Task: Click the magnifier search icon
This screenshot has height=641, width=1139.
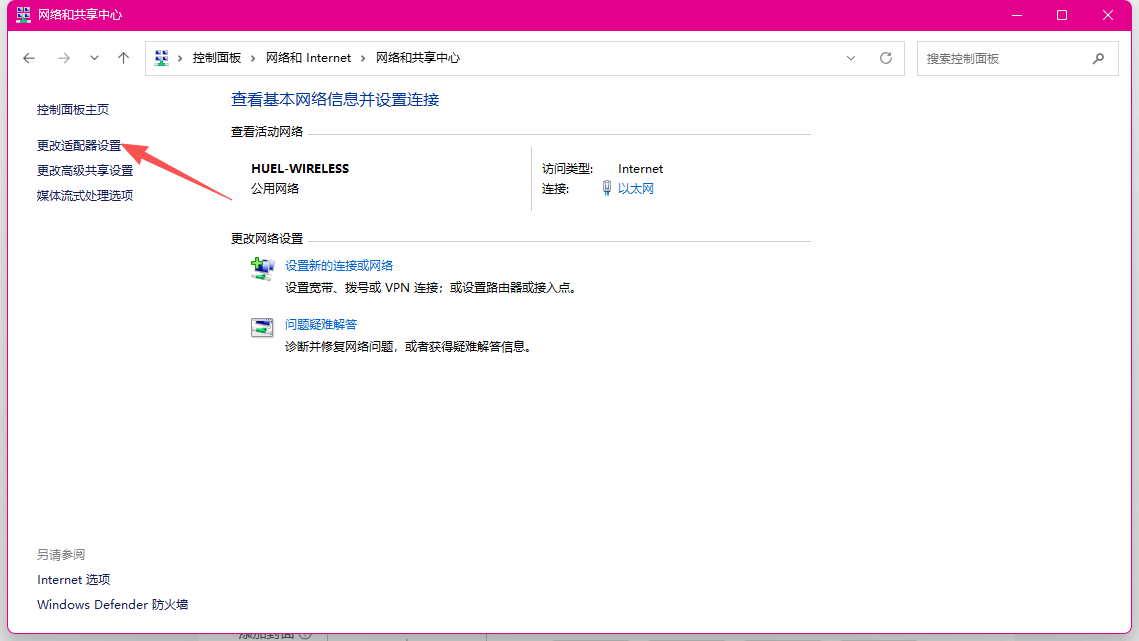Action: click(1098, 58)
